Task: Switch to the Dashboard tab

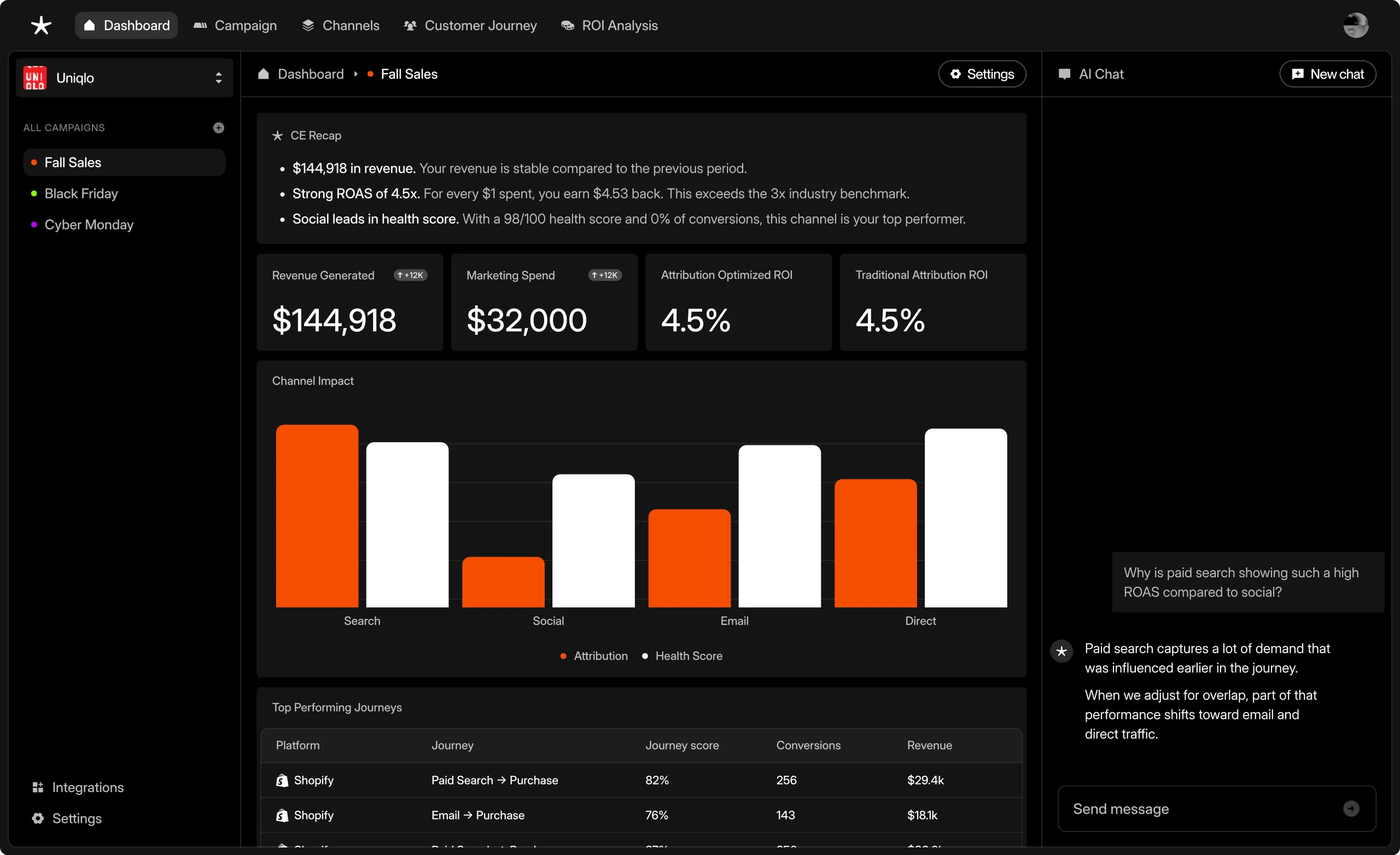Action: (126, 25)
